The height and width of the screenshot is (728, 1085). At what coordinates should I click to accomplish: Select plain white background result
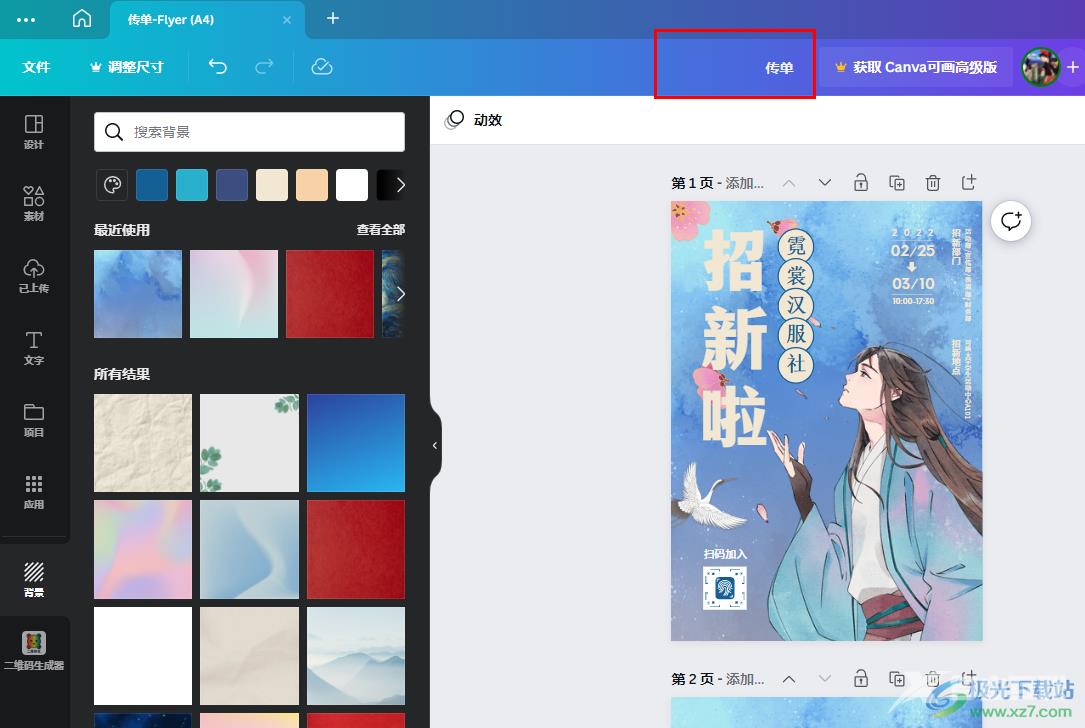(x=143, y=656)
